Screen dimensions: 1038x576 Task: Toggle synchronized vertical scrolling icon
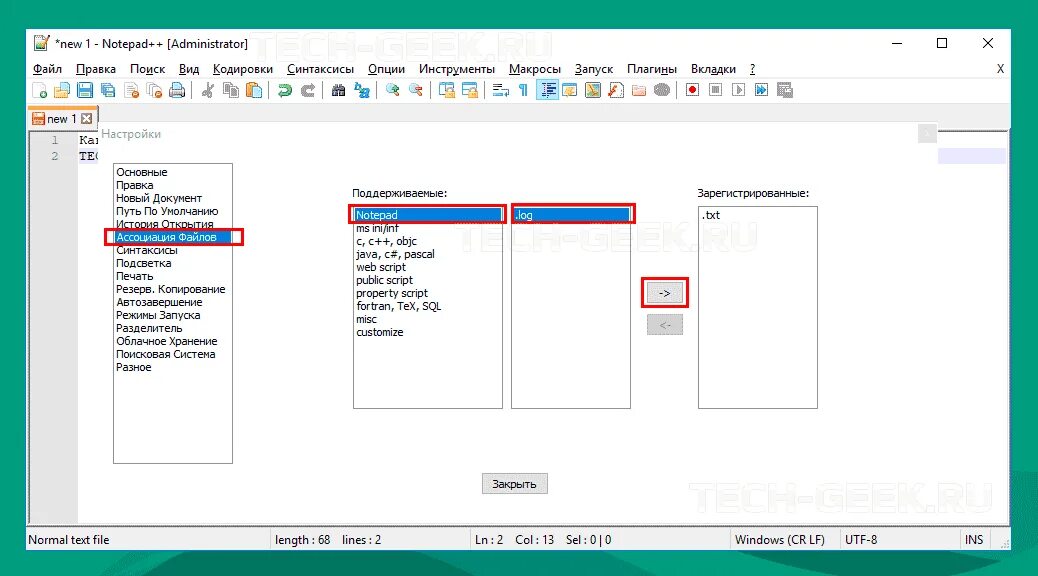447,90
